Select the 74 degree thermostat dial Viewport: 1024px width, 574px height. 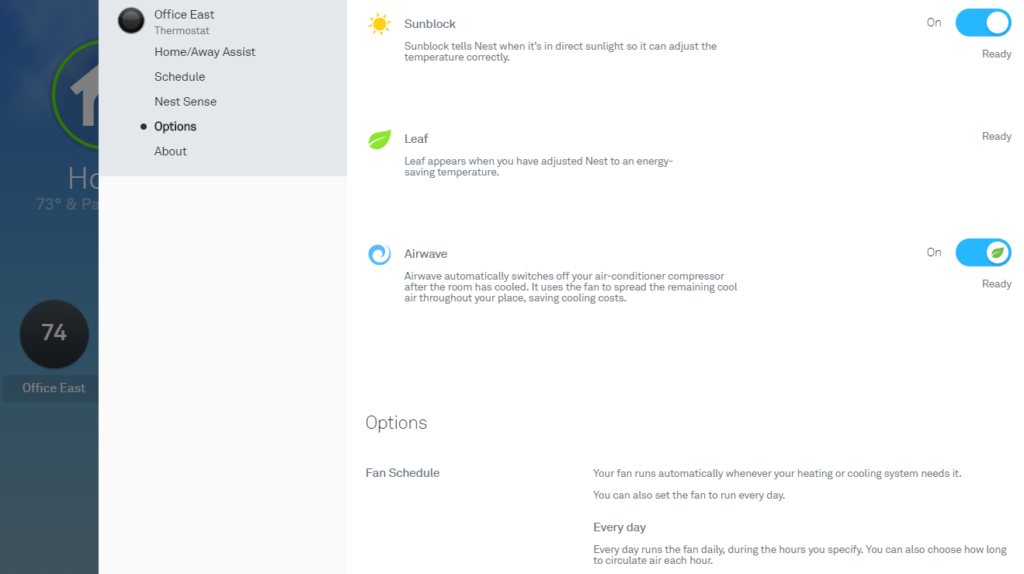pyautogui.click(x=54, y=334)
